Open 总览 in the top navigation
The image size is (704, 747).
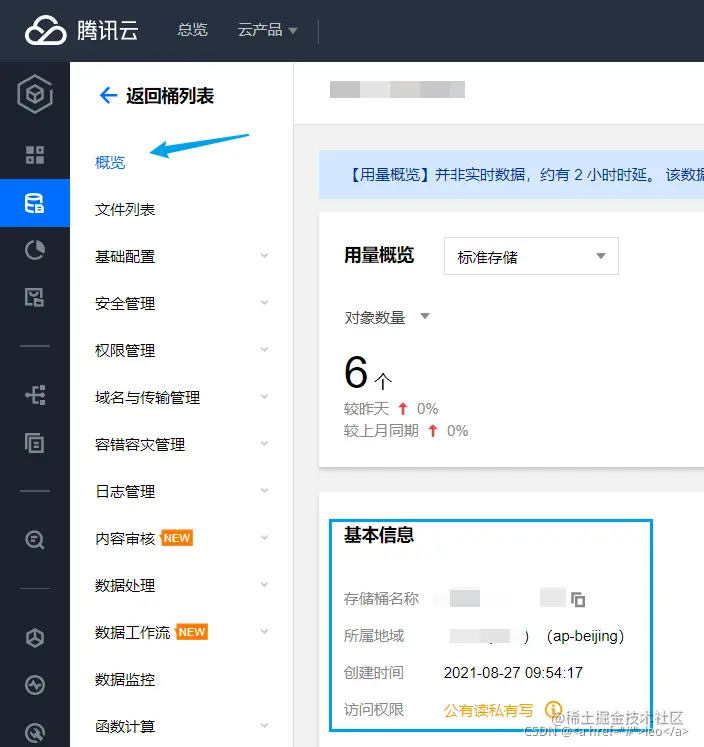tap(192, 30)
